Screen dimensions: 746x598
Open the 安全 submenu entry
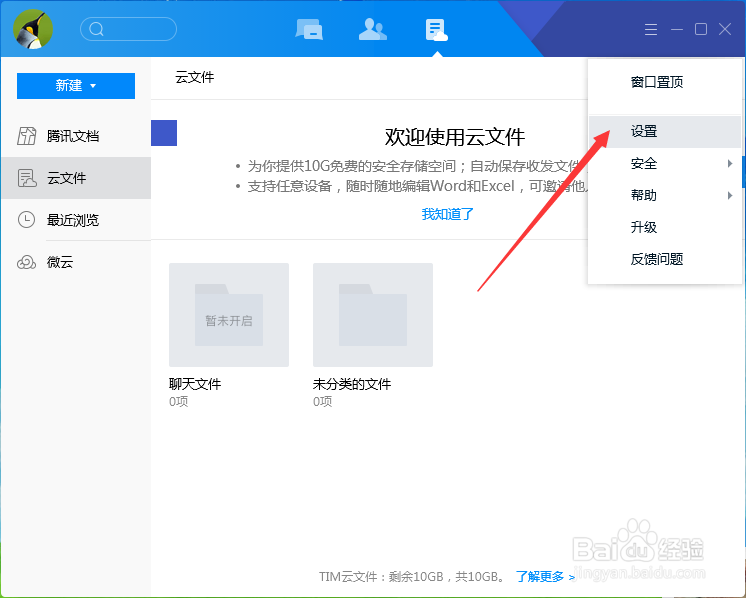(665, 164)
